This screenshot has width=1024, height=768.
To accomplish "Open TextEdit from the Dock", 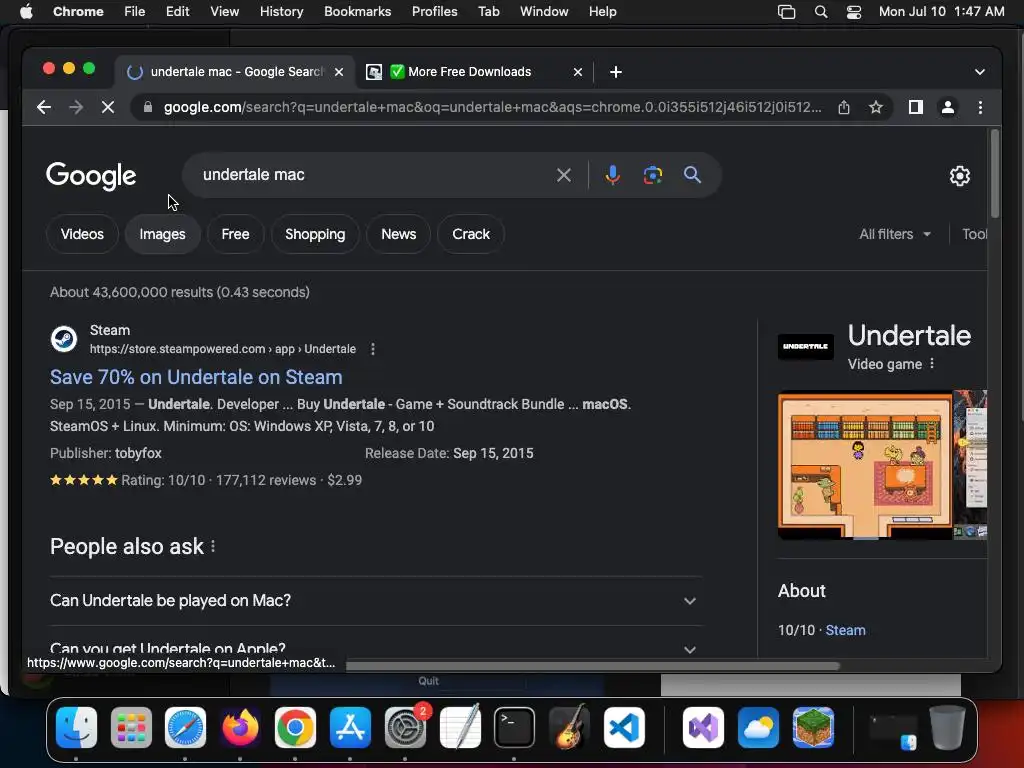I will (460, 728).
